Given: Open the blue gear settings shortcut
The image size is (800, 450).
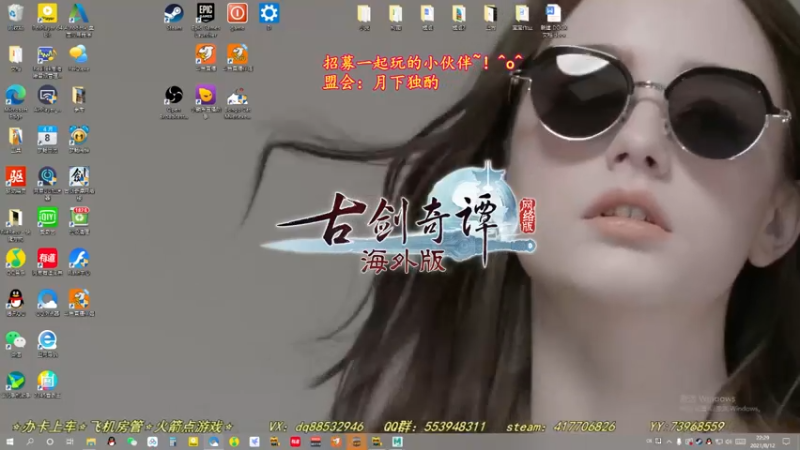Looking at the screenshot, I should [x=269, y=14].
